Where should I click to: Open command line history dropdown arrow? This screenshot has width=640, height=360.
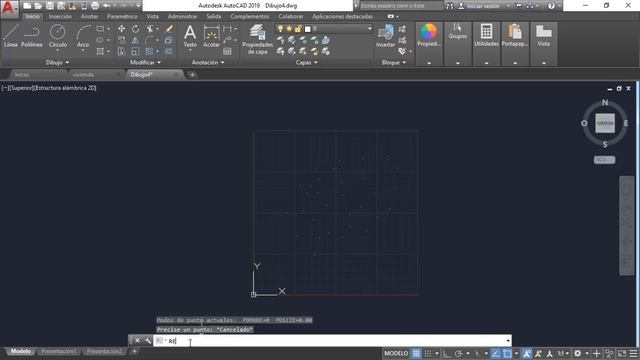508,340
